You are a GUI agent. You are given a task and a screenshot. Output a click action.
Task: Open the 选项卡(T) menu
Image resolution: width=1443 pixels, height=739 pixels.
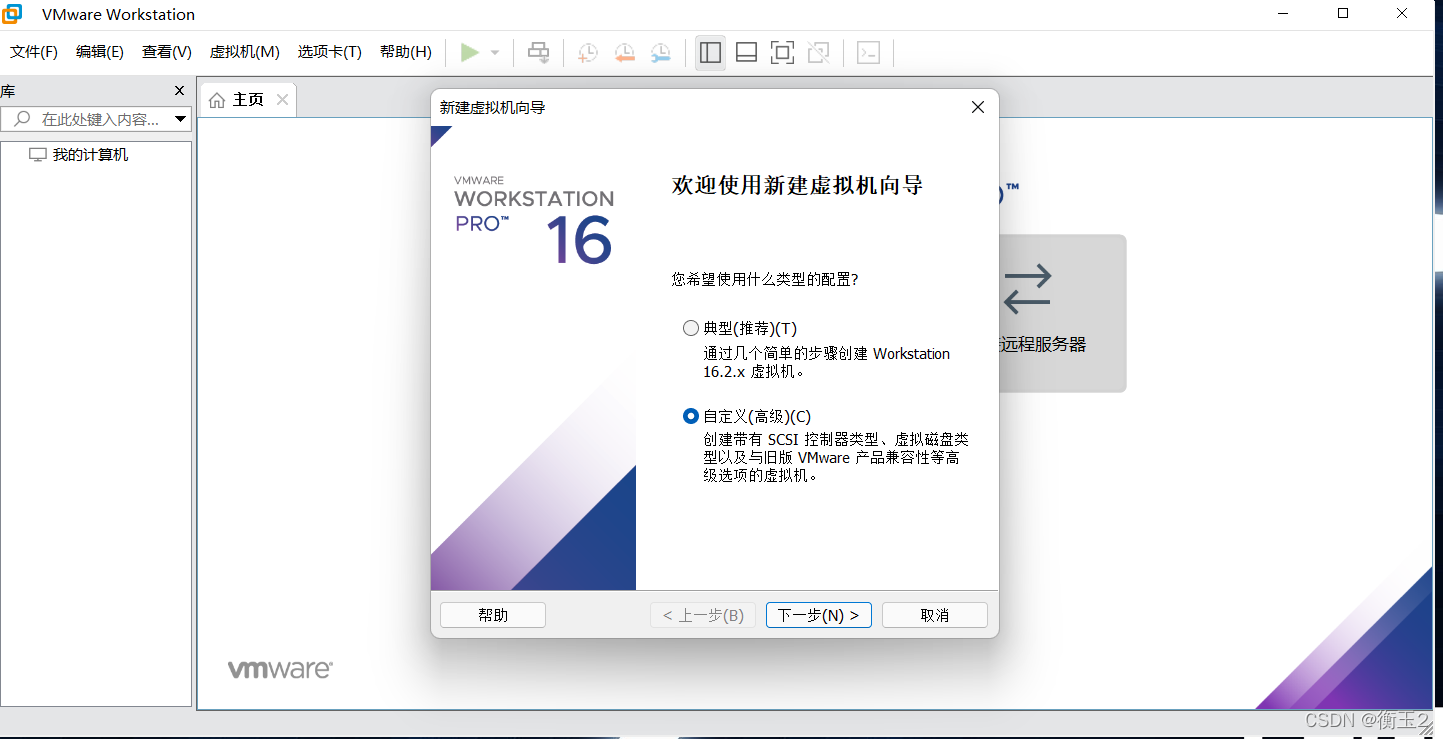[x=330, y=52]
